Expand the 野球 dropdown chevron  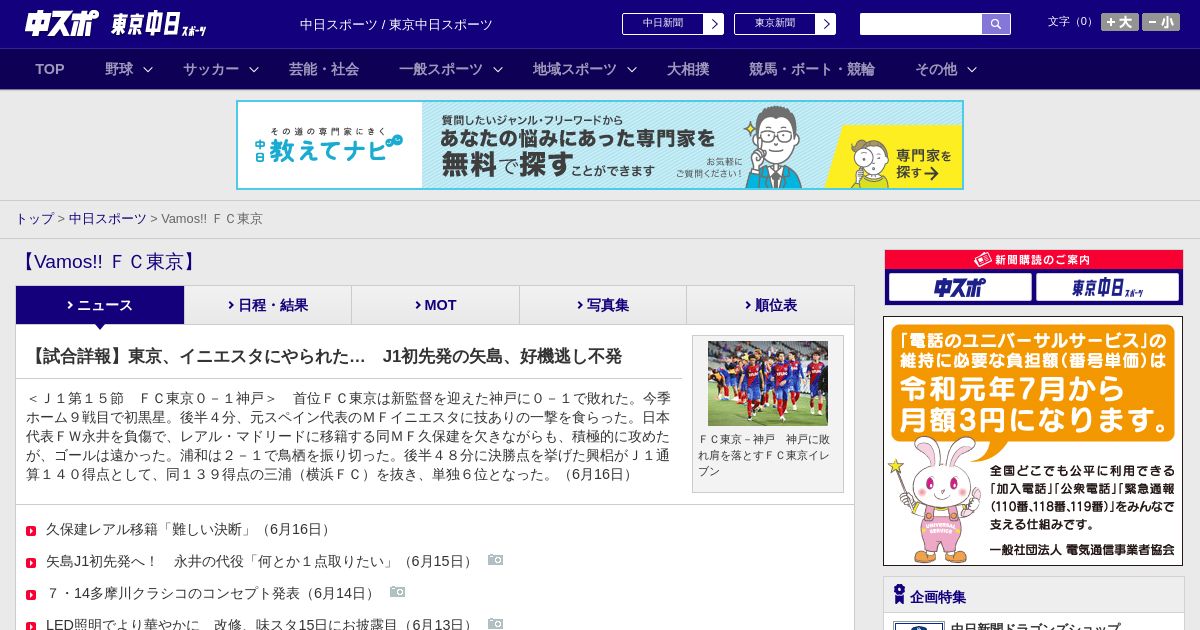[148, 70]
